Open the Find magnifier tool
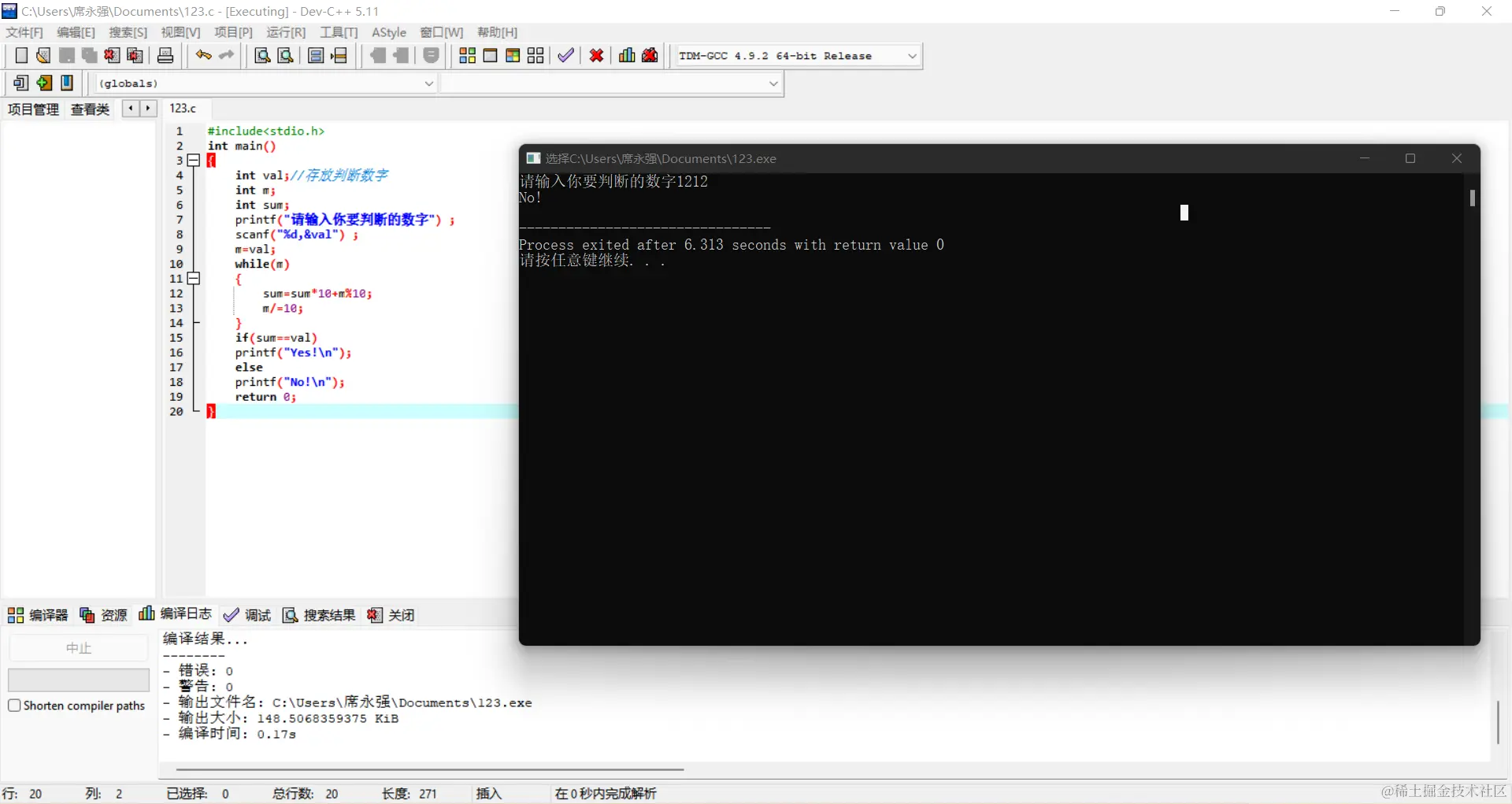 263,55
